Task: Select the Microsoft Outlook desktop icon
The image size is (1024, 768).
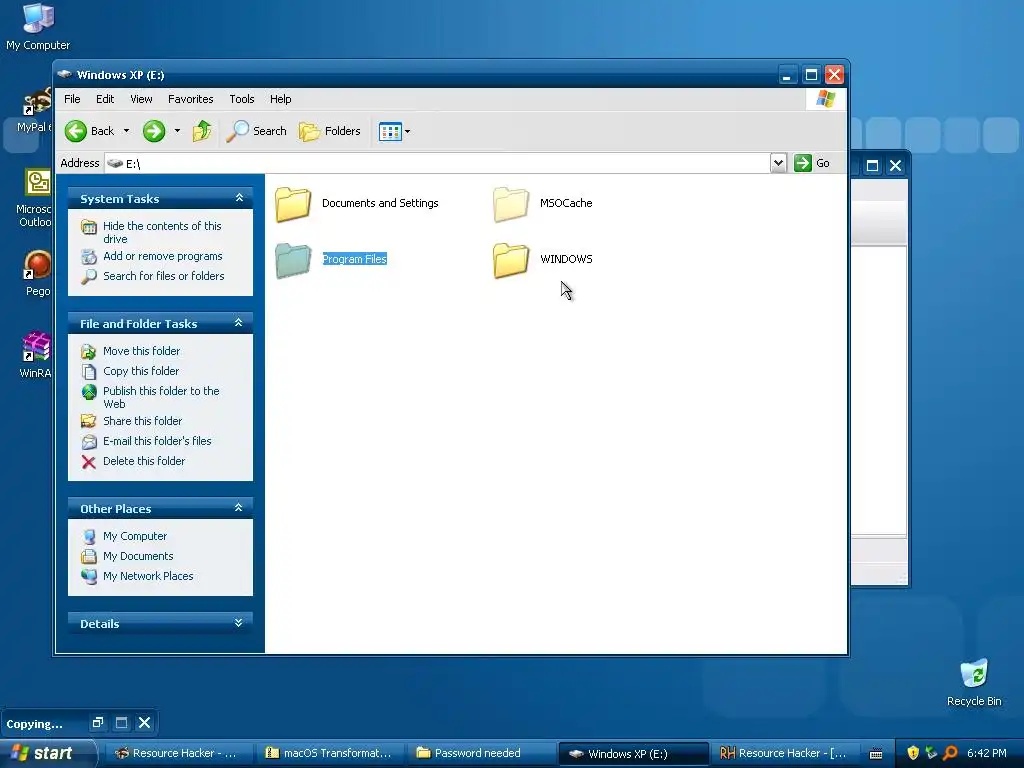Action: [34, 198]
